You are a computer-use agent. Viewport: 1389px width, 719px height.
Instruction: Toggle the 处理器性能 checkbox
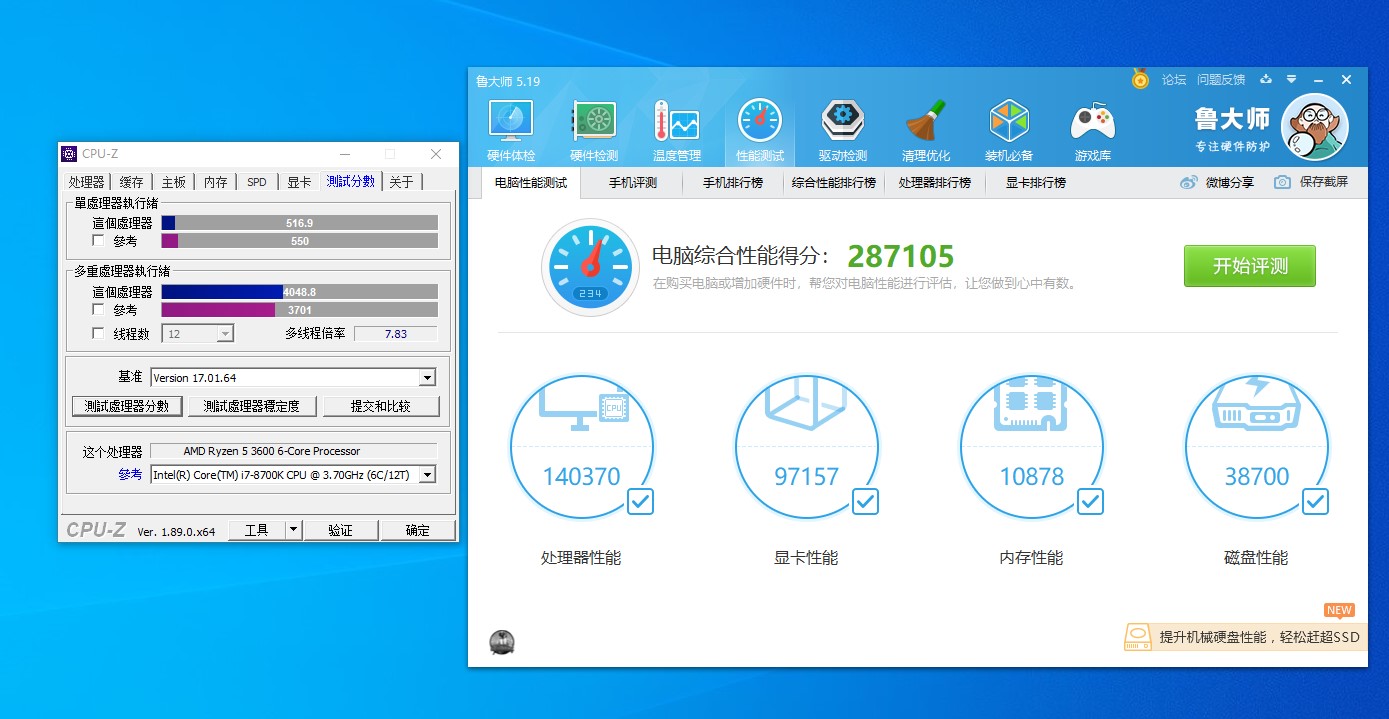pos(640,501)
